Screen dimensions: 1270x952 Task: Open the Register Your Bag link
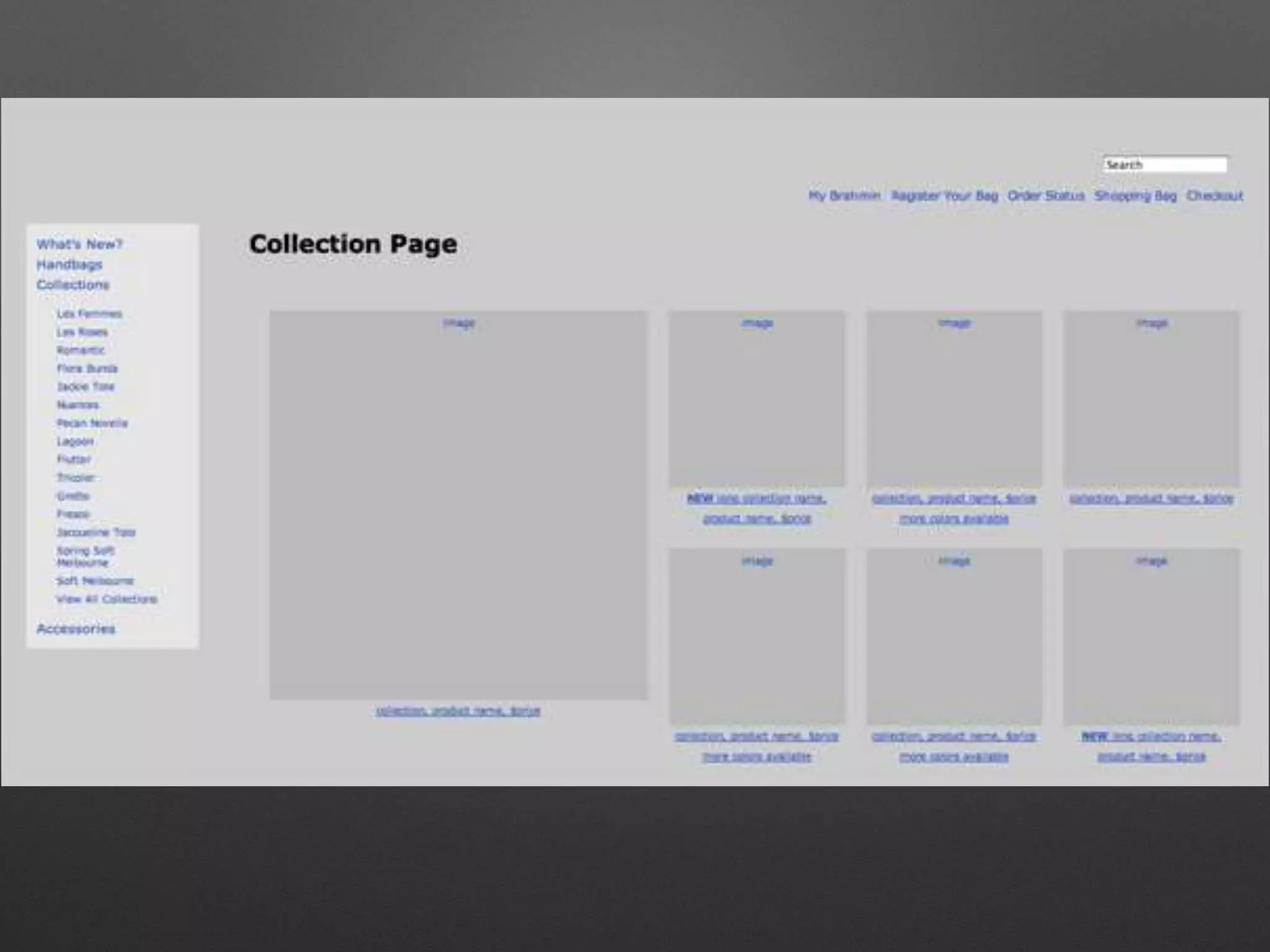click(944, 196)
